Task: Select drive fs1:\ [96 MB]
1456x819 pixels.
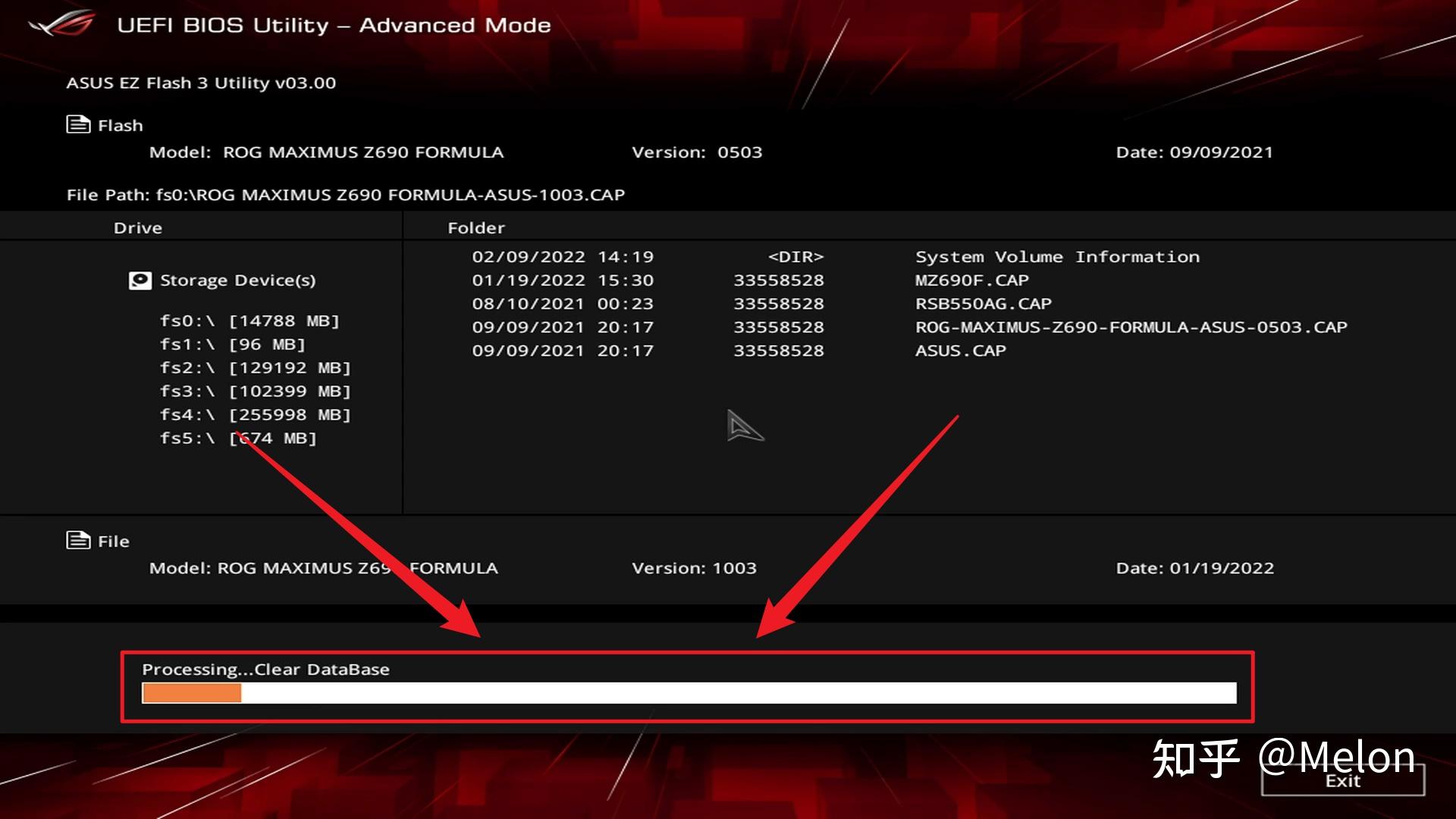Action: pos(233,344)
